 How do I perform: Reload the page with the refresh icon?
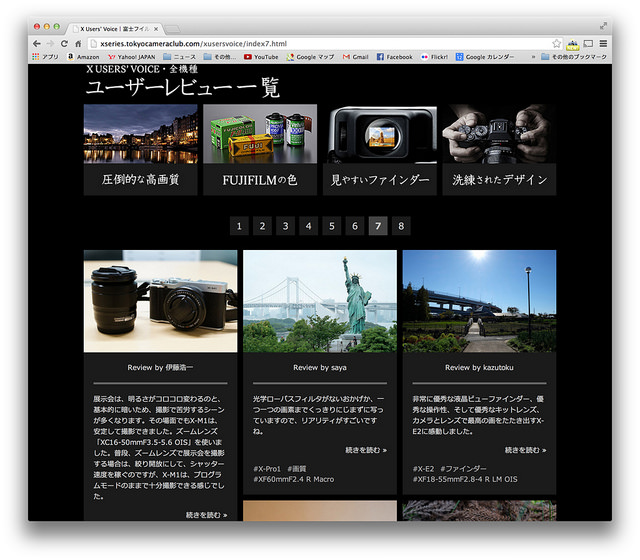[64, 44]
